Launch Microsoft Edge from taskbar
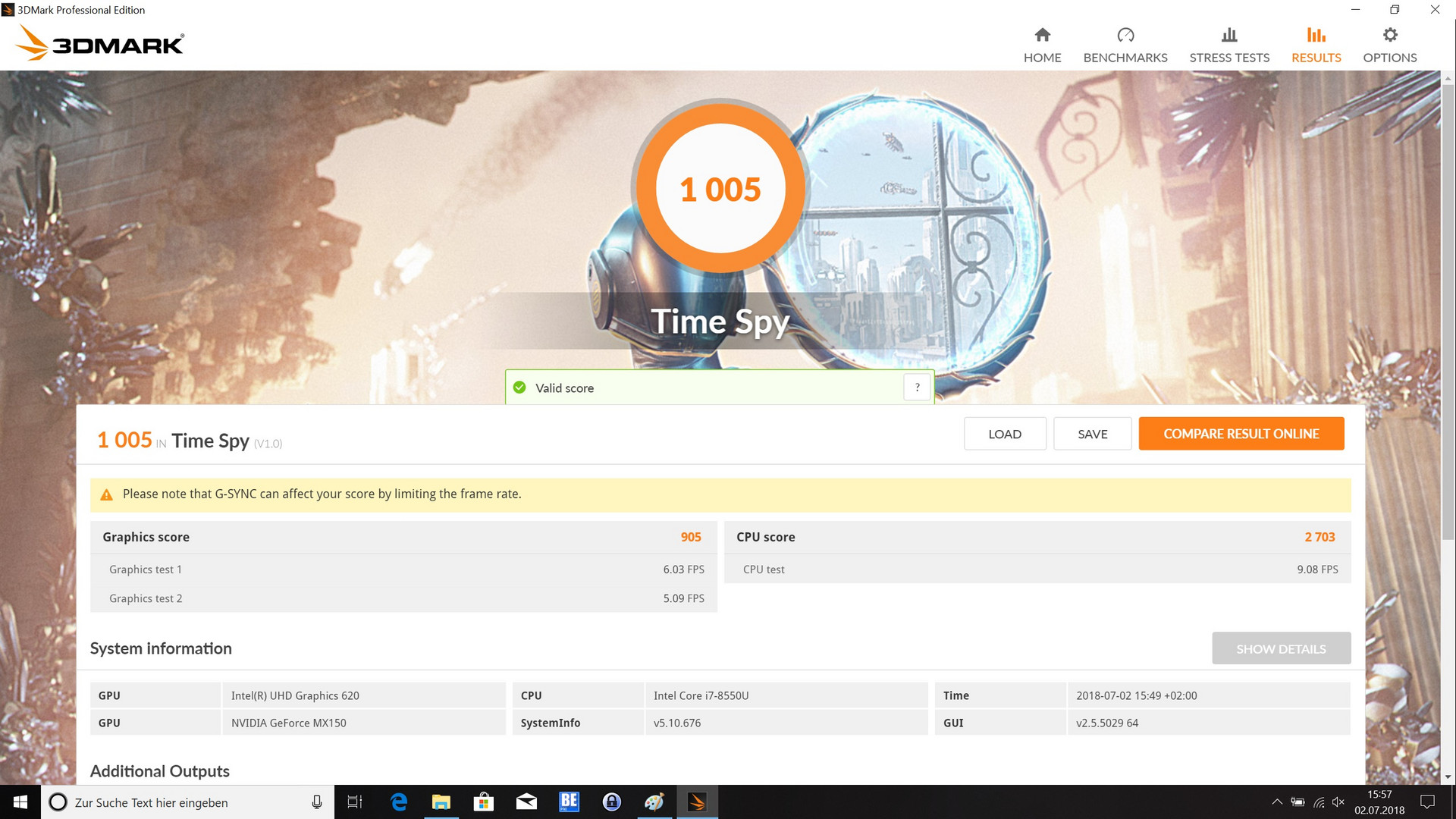 (x=398, y=802)
